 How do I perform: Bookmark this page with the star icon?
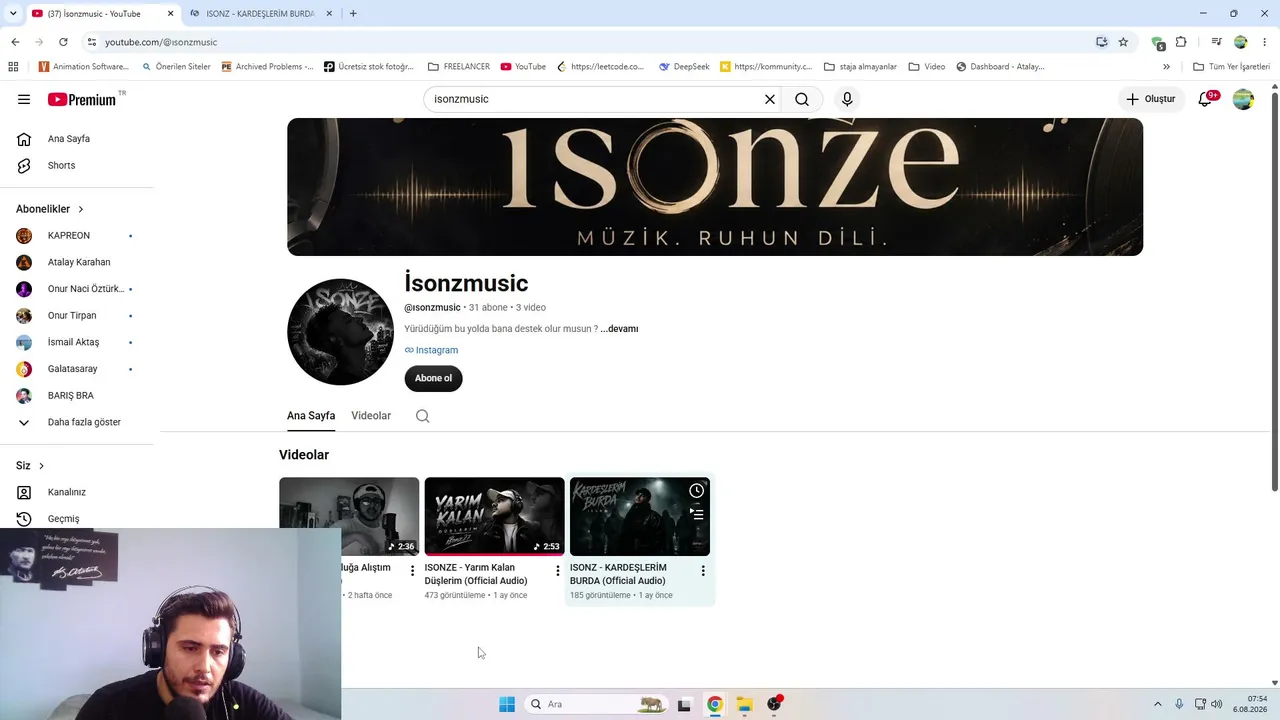tap(1123, 42)
